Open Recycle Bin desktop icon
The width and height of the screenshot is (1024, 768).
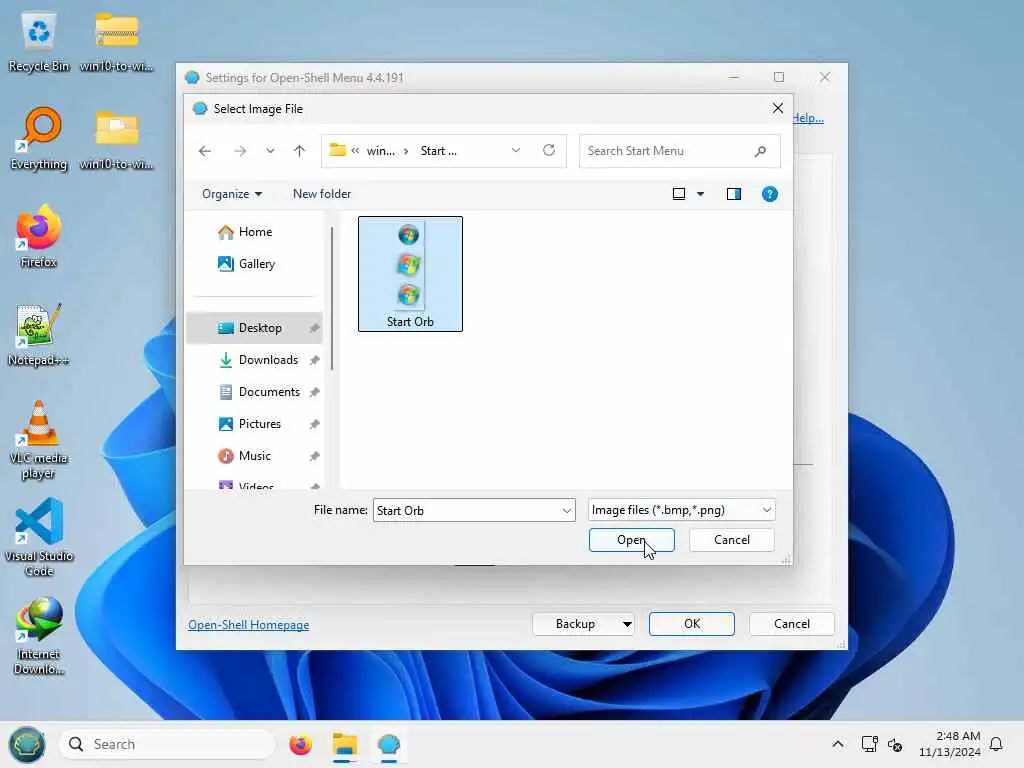(39, 42)
